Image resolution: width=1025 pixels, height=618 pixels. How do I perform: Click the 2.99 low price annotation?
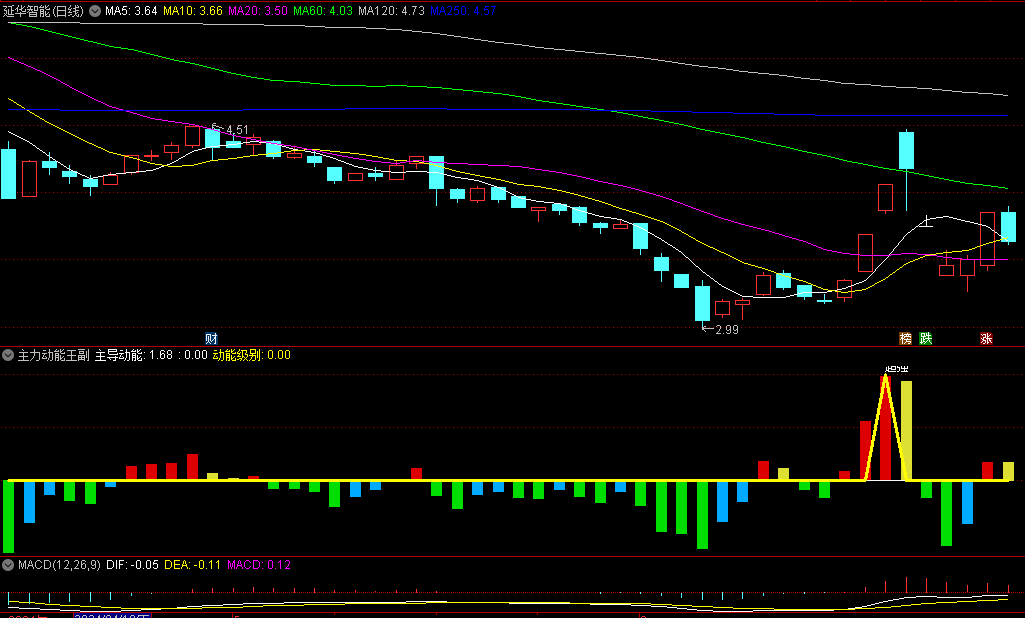(x=727, y=330)
